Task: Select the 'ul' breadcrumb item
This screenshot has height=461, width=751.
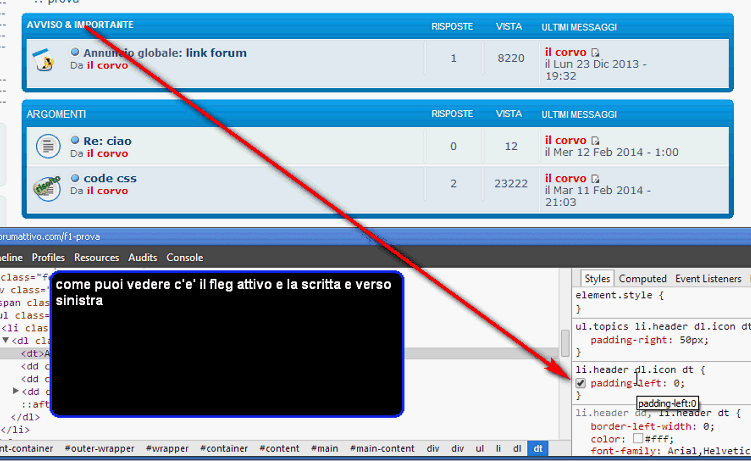Action: click(x=479, y=449)
